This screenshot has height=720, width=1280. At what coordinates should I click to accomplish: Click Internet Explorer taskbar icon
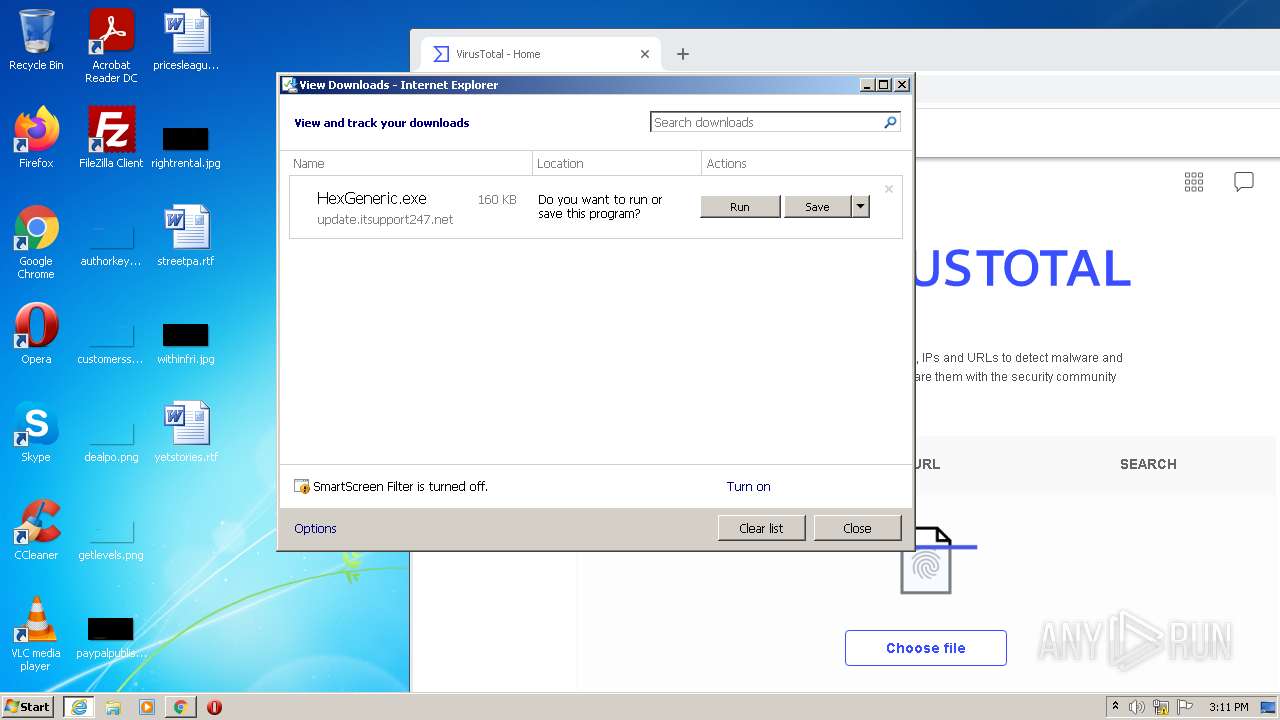78,707
